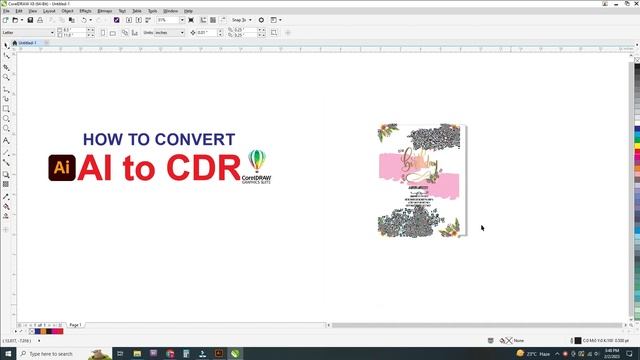The height and width of the screenshot is (360, 640).
Task: Open Adobe Illustrator from the taskbar
Action: tap(219, 353)
